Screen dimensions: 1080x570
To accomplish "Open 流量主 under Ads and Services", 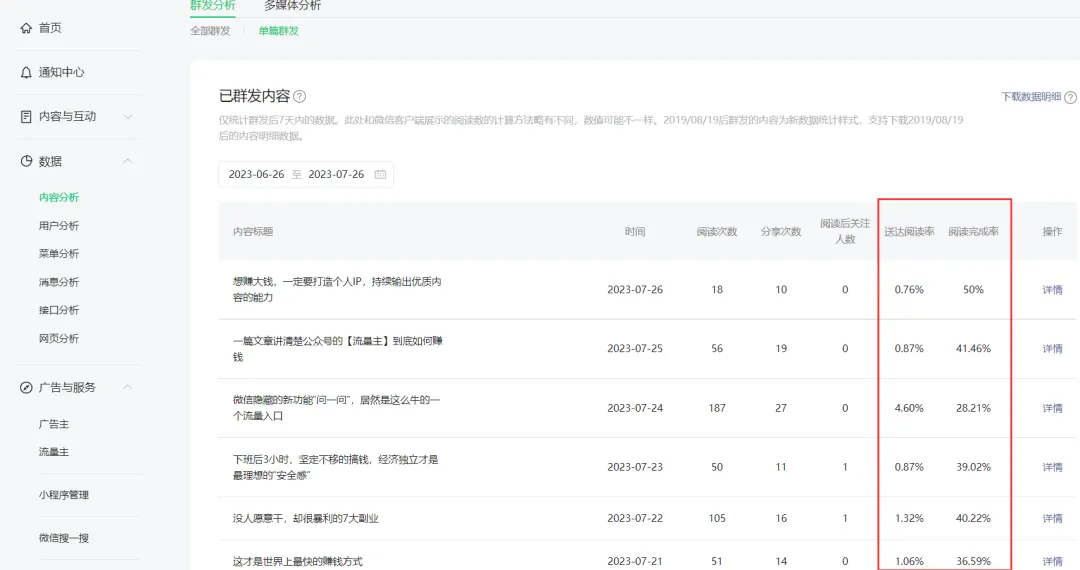I will pos(54,452).
